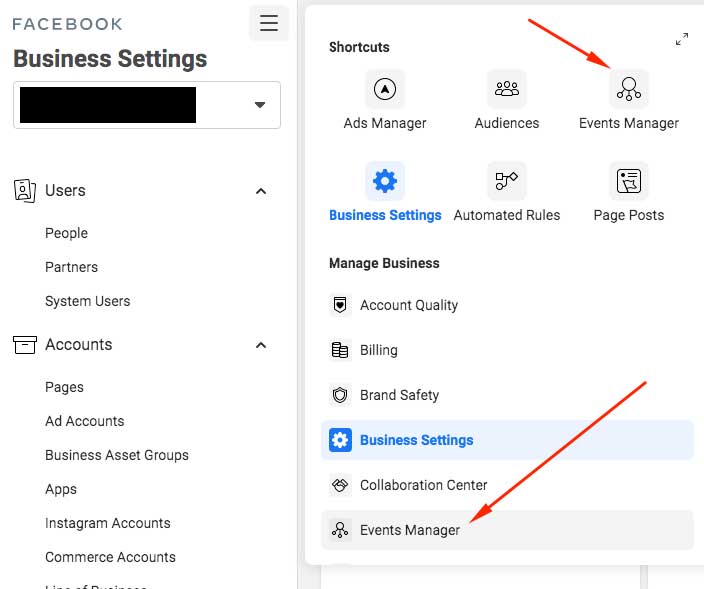Screen dimensions: 704x589
Task: Select Billing menu entry
Action: click(x=507, y=350)
